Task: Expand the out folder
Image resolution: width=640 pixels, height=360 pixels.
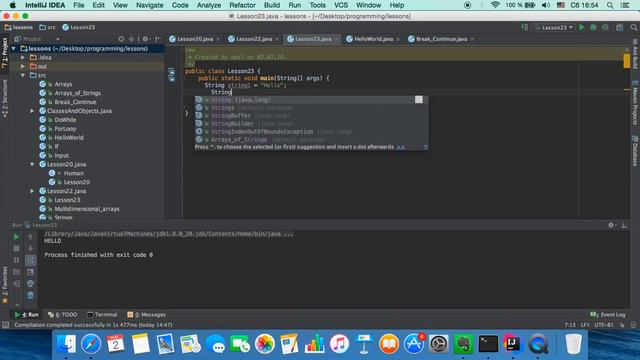Action: (23, 66)
